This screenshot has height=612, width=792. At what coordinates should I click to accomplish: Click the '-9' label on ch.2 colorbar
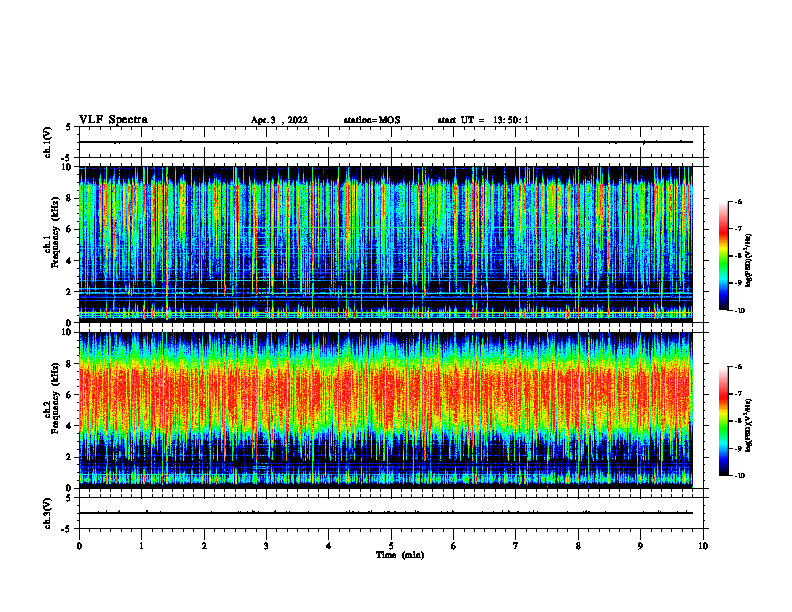click(739, 448)
